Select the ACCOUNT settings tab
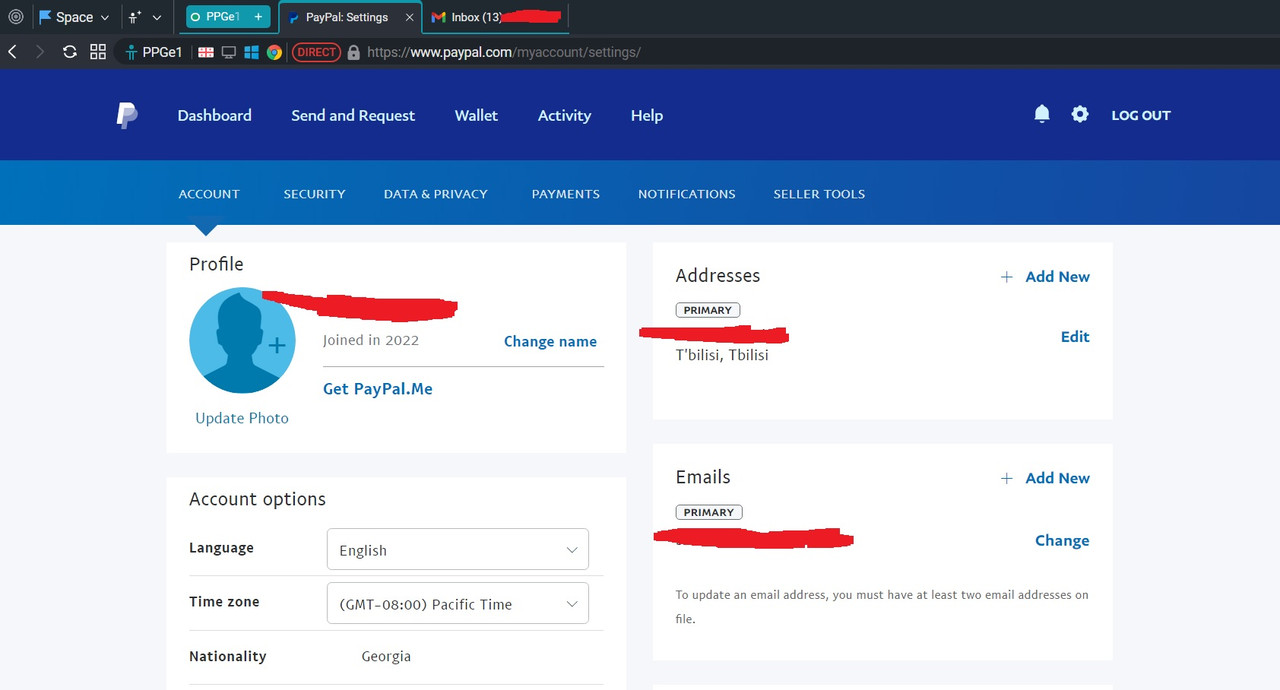Screen dimensions: 1280x690 pos(209,194)
